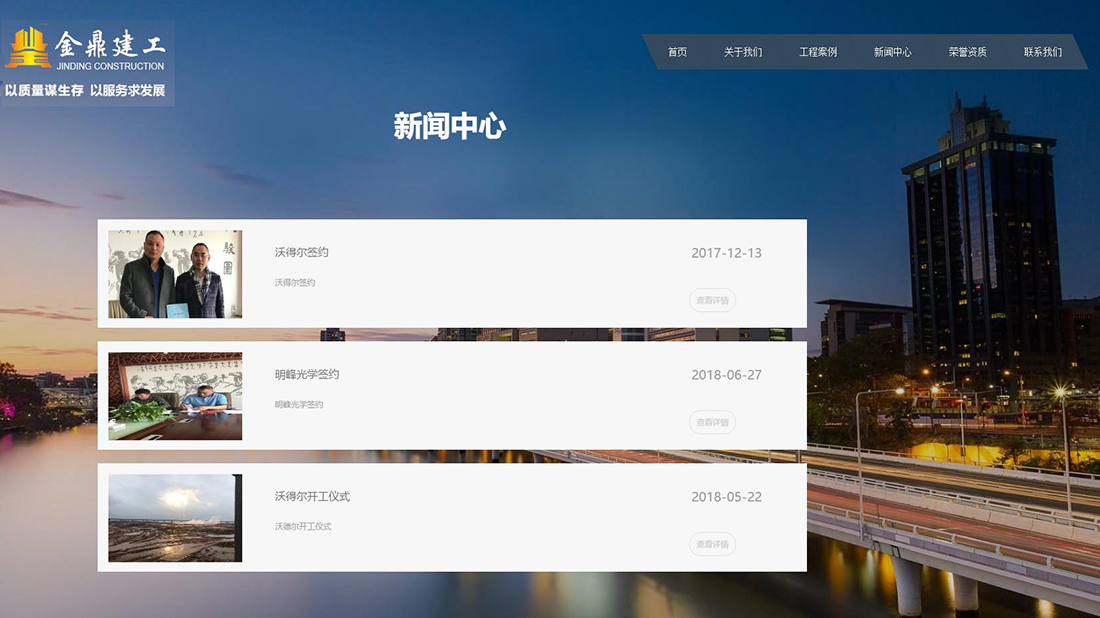
Task: Click 查看详情 on the 沃得尔签约 article
Action: point(712,300)
